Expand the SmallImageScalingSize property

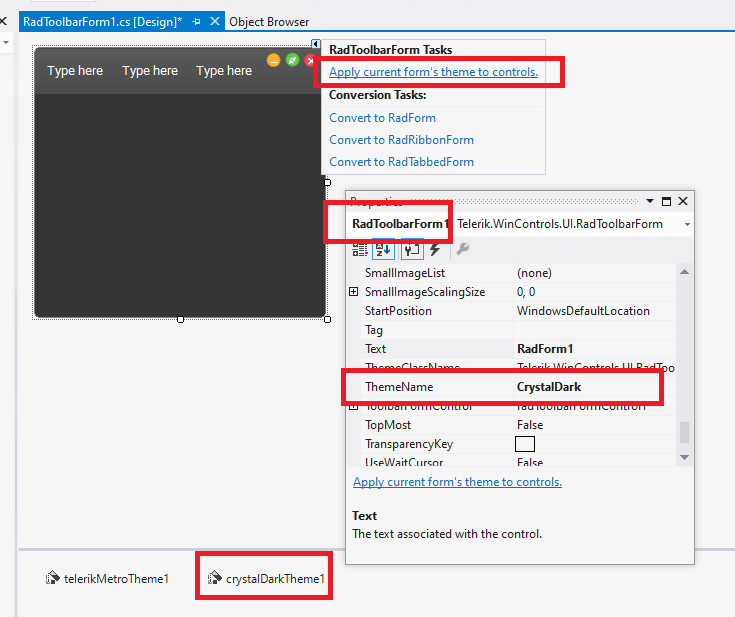point(354,292)
